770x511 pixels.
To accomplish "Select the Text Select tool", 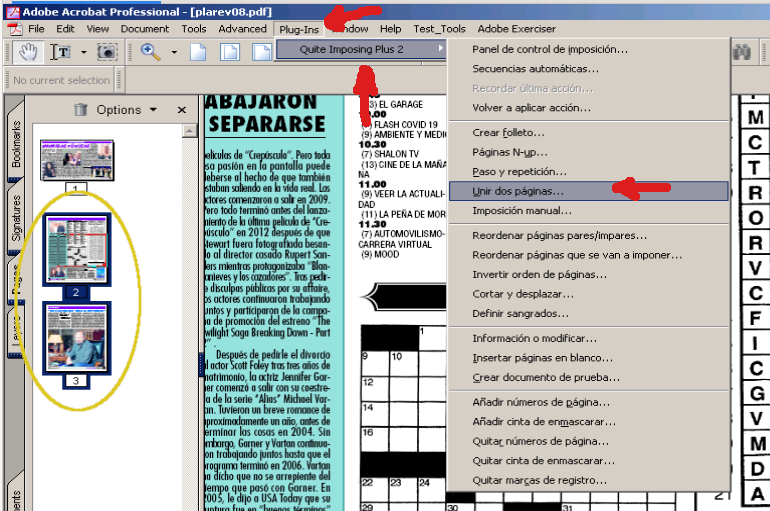I will pyautogui.click(x=62, y=52).
